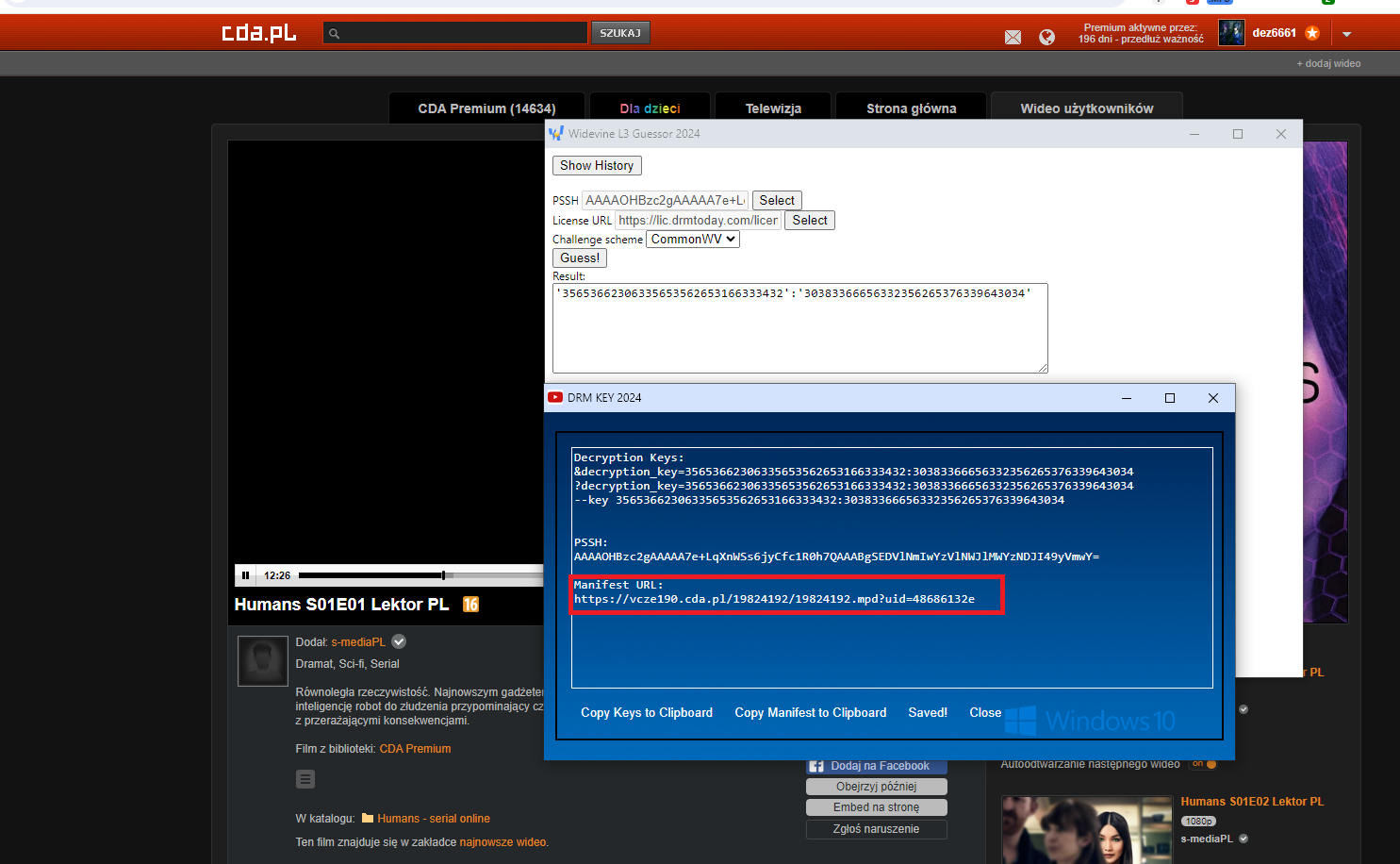This screenshot has width=1400, height=864.
Task: Click the list icon below CDA Premium library
Action: click(305, 779)
